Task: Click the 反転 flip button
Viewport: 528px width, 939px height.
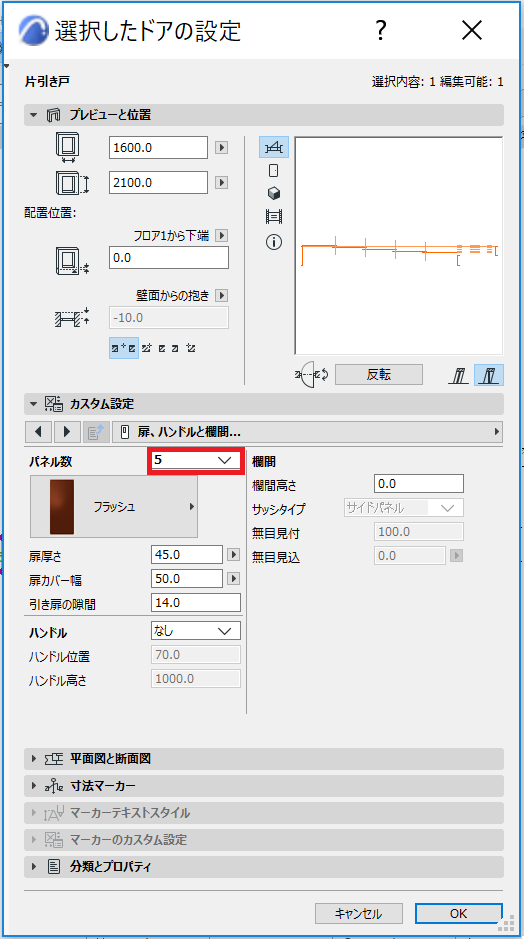Action: (378, 375)
